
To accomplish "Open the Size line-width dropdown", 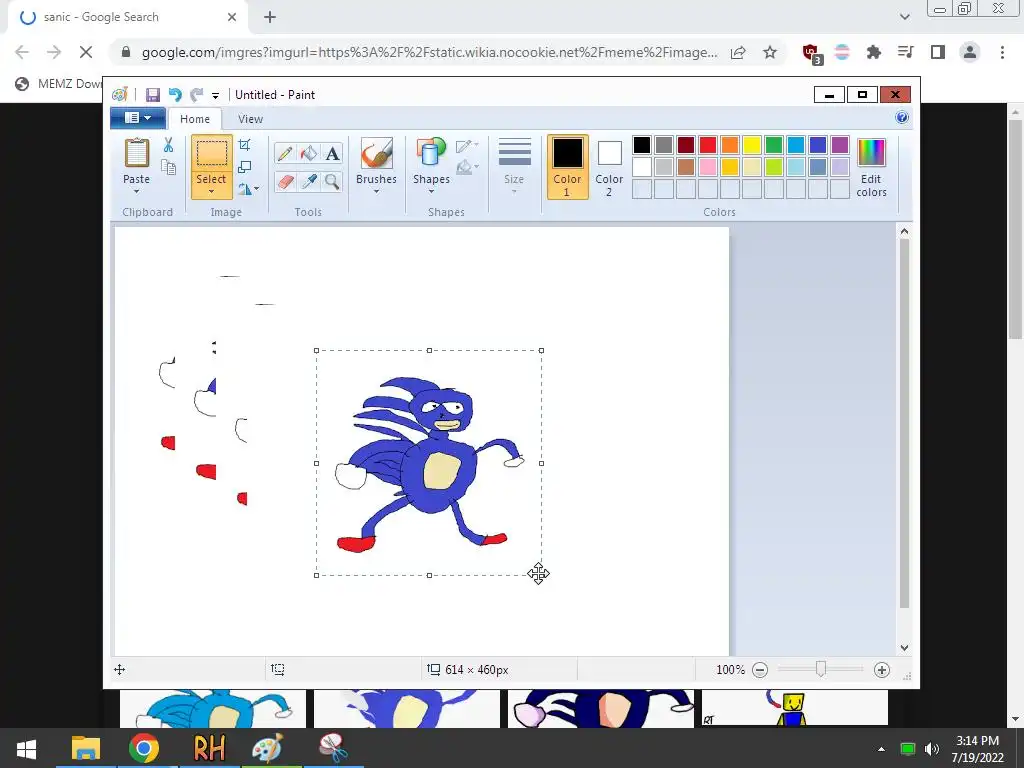I will coord(514,167).
